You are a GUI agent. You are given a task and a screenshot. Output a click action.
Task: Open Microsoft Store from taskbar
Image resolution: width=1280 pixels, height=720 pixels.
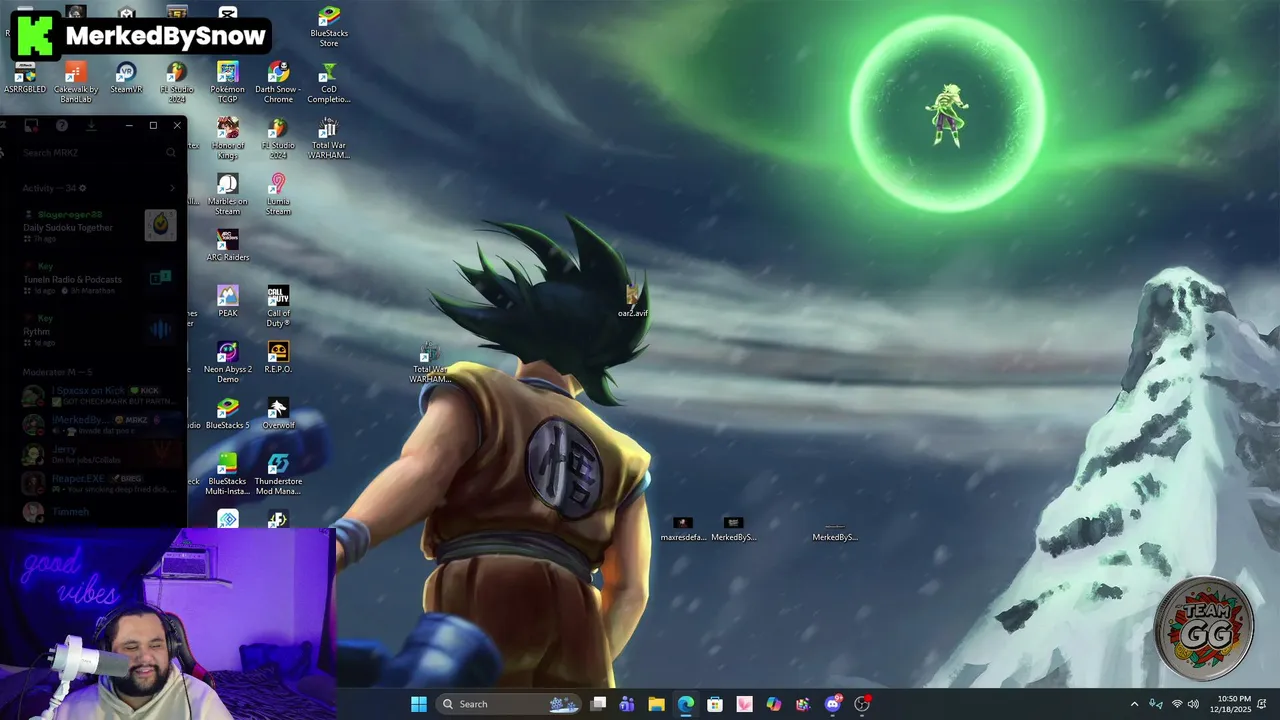(715, 704)
